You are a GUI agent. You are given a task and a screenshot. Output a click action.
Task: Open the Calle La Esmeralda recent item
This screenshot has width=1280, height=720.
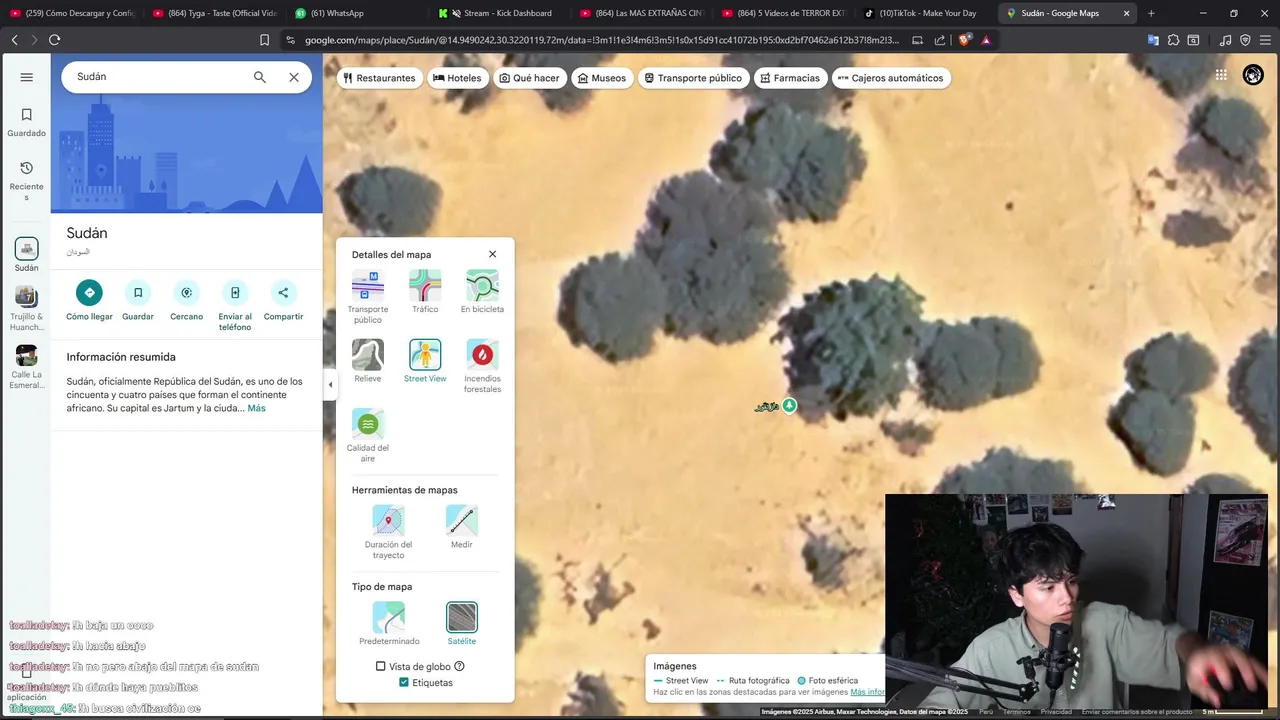point(27,367)
